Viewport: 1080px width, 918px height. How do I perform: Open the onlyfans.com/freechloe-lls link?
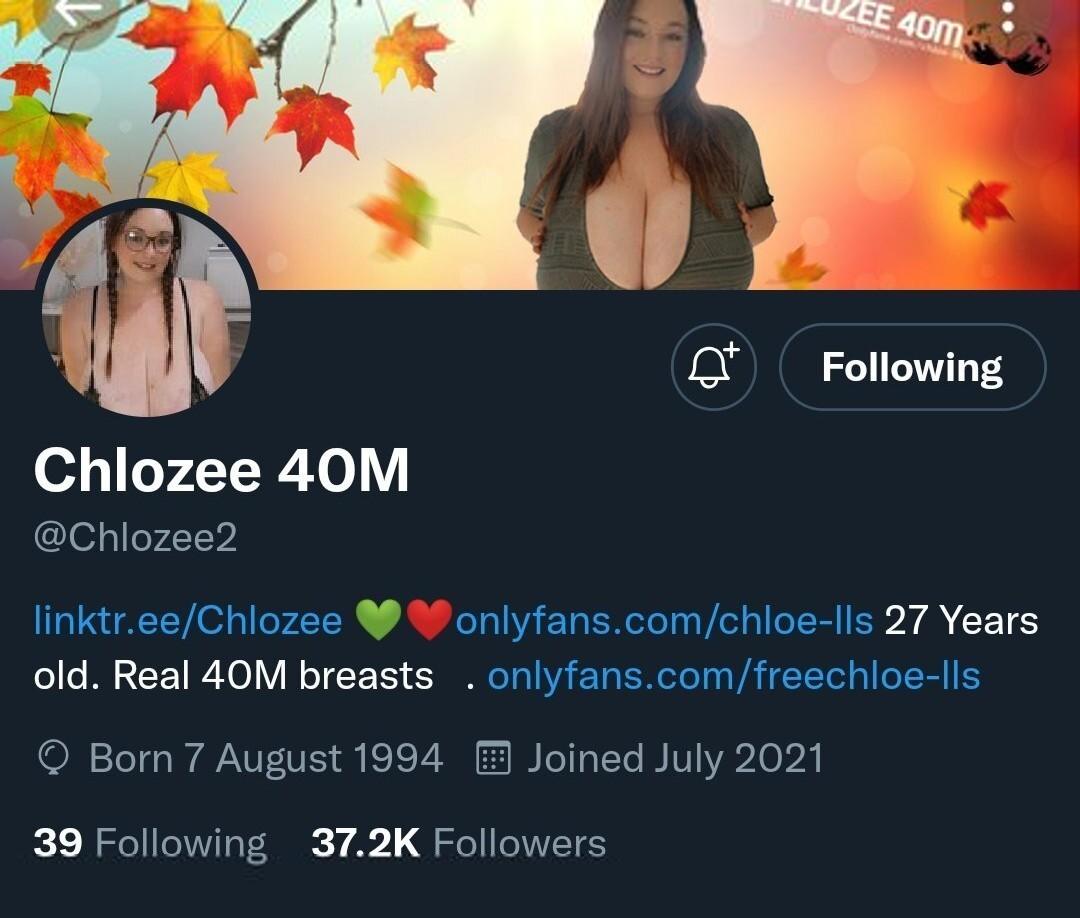click(x=734, y=676)
